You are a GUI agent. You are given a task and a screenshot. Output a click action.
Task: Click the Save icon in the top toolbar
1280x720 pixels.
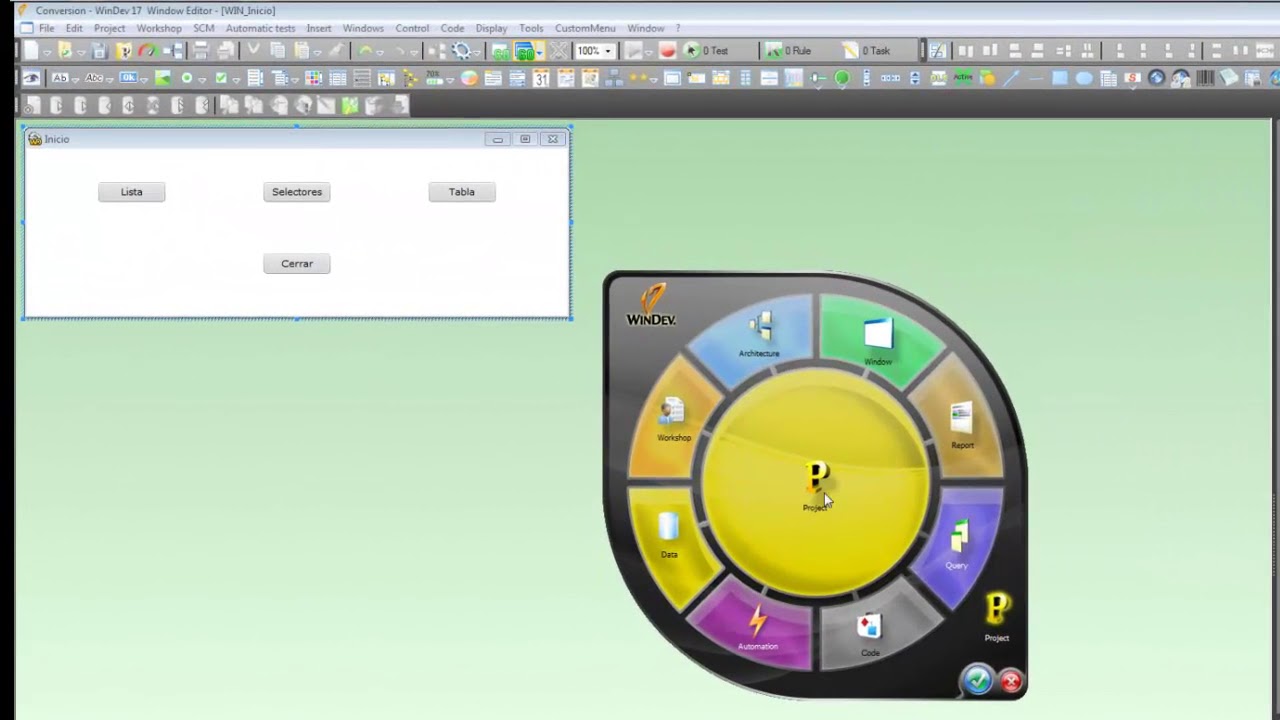point(100,50)
